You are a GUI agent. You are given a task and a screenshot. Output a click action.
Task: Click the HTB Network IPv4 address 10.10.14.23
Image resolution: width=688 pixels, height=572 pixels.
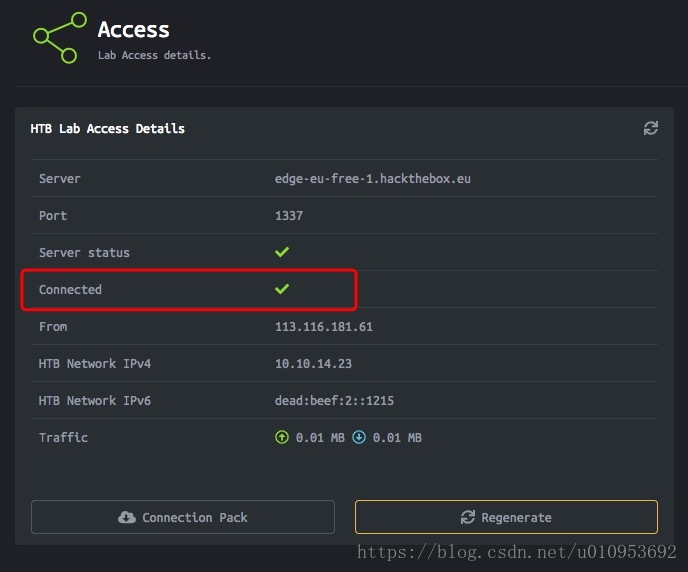[x=313, y=364]
